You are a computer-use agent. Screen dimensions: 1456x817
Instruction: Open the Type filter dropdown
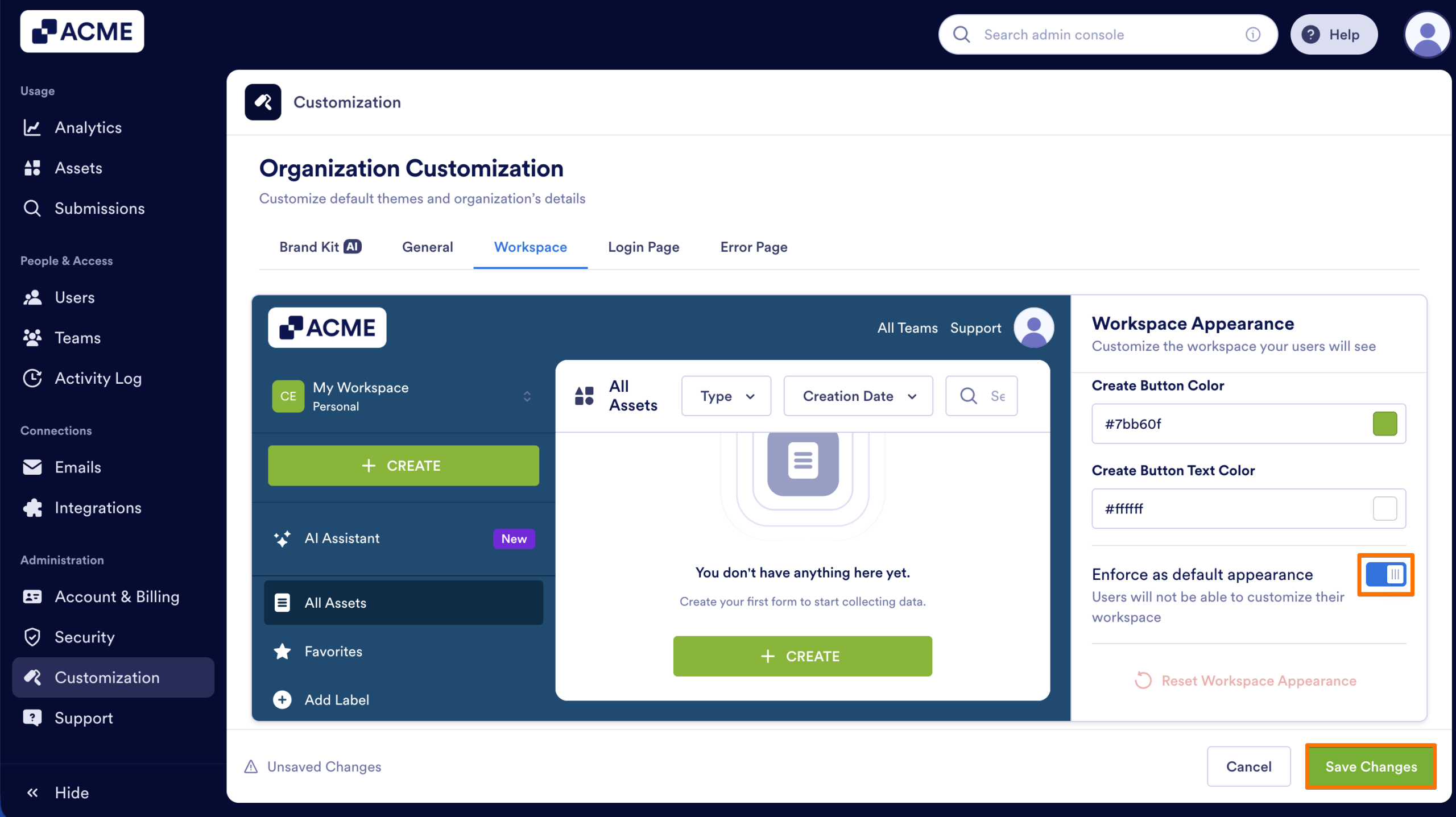pyautogui.click(x=726, y=396)
